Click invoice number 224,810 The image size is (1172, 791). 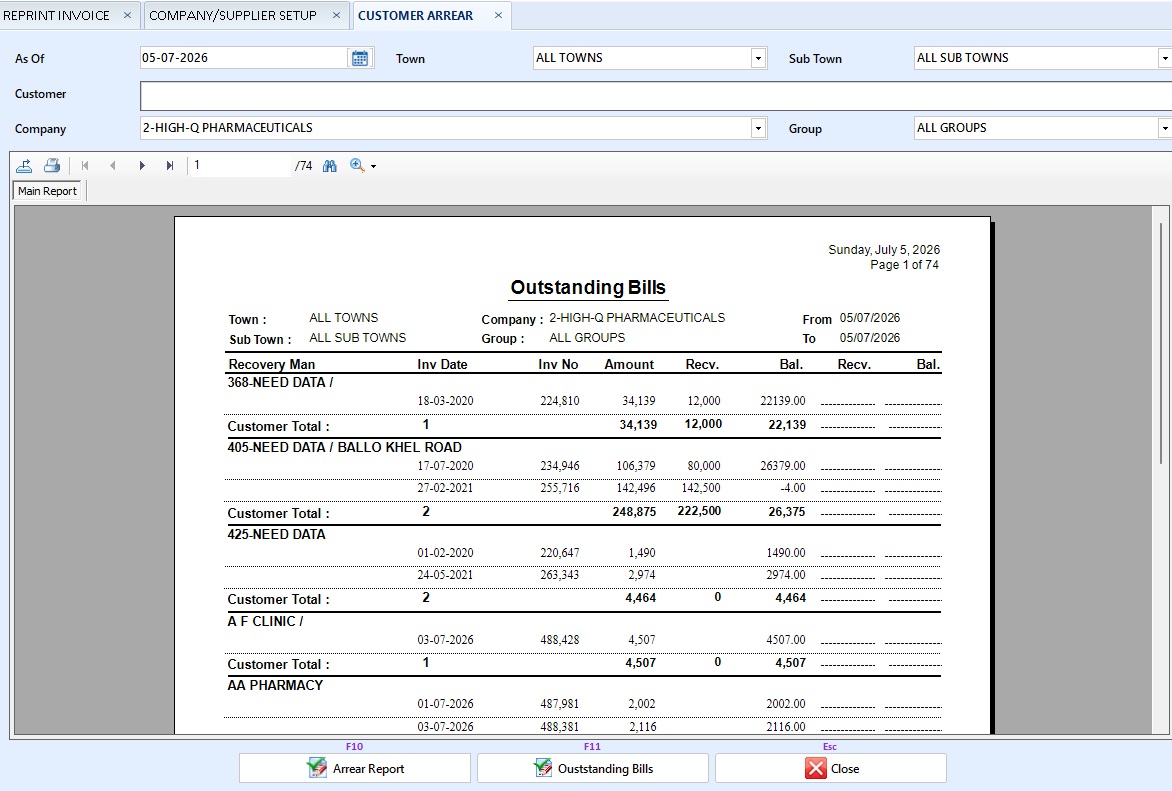(x=560, y=401)
